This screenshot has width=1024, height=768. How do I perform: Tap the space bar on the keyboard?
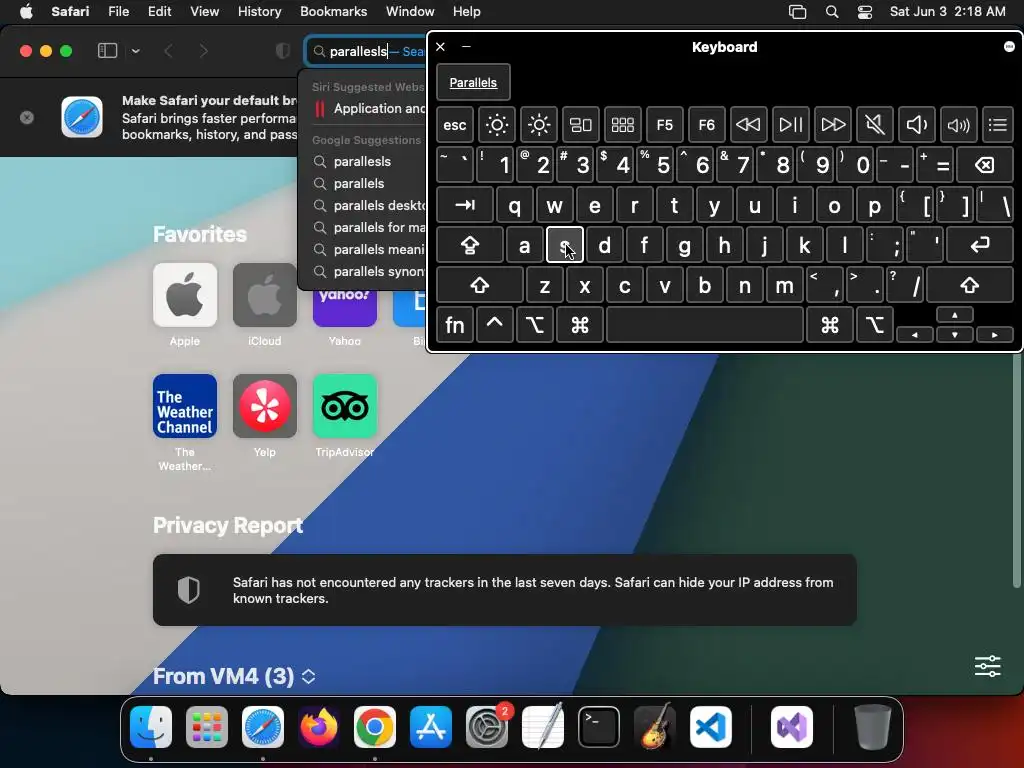coord(705,325)
